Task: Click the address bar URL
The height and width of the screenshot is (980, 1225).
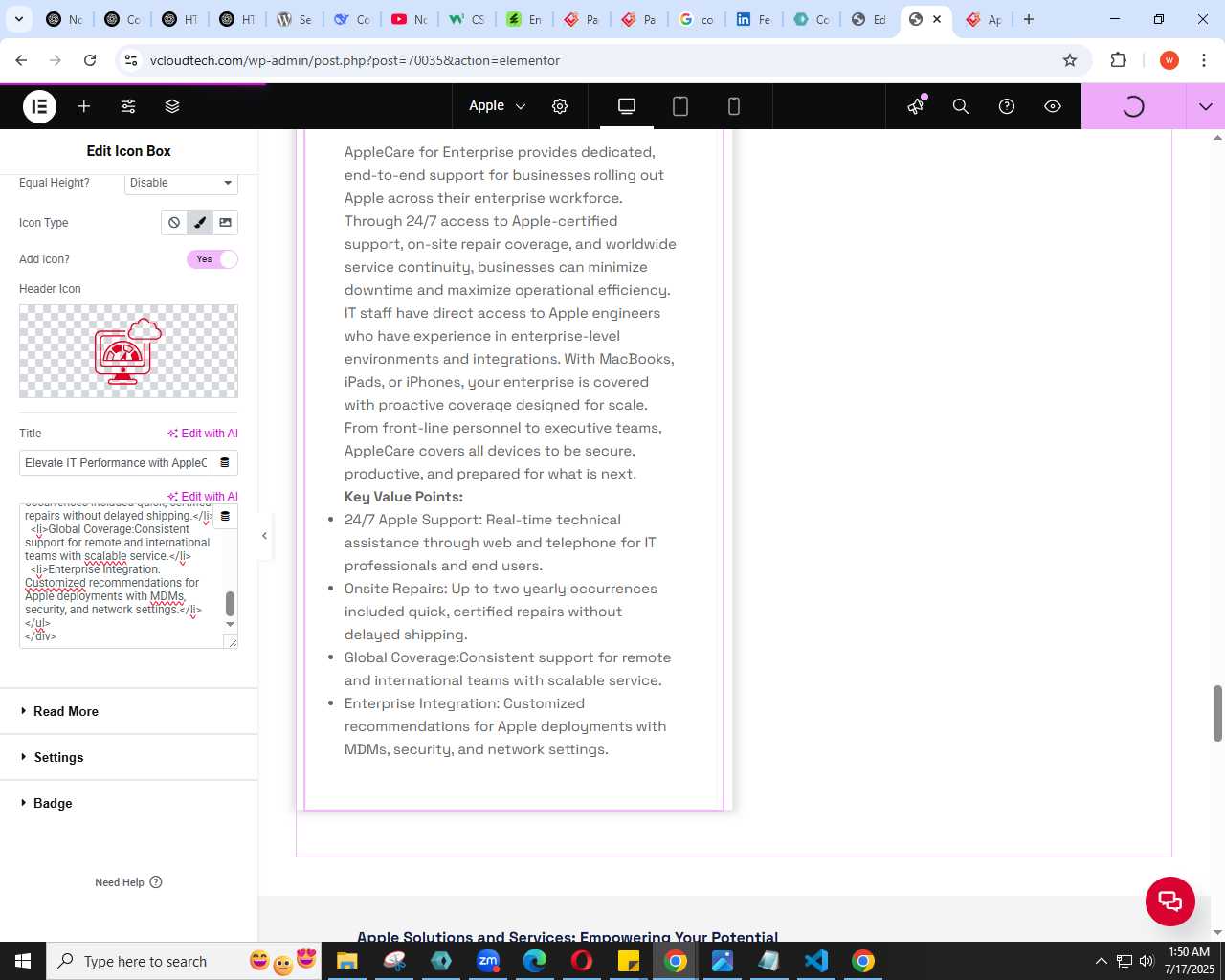Action: coord(355,60)
